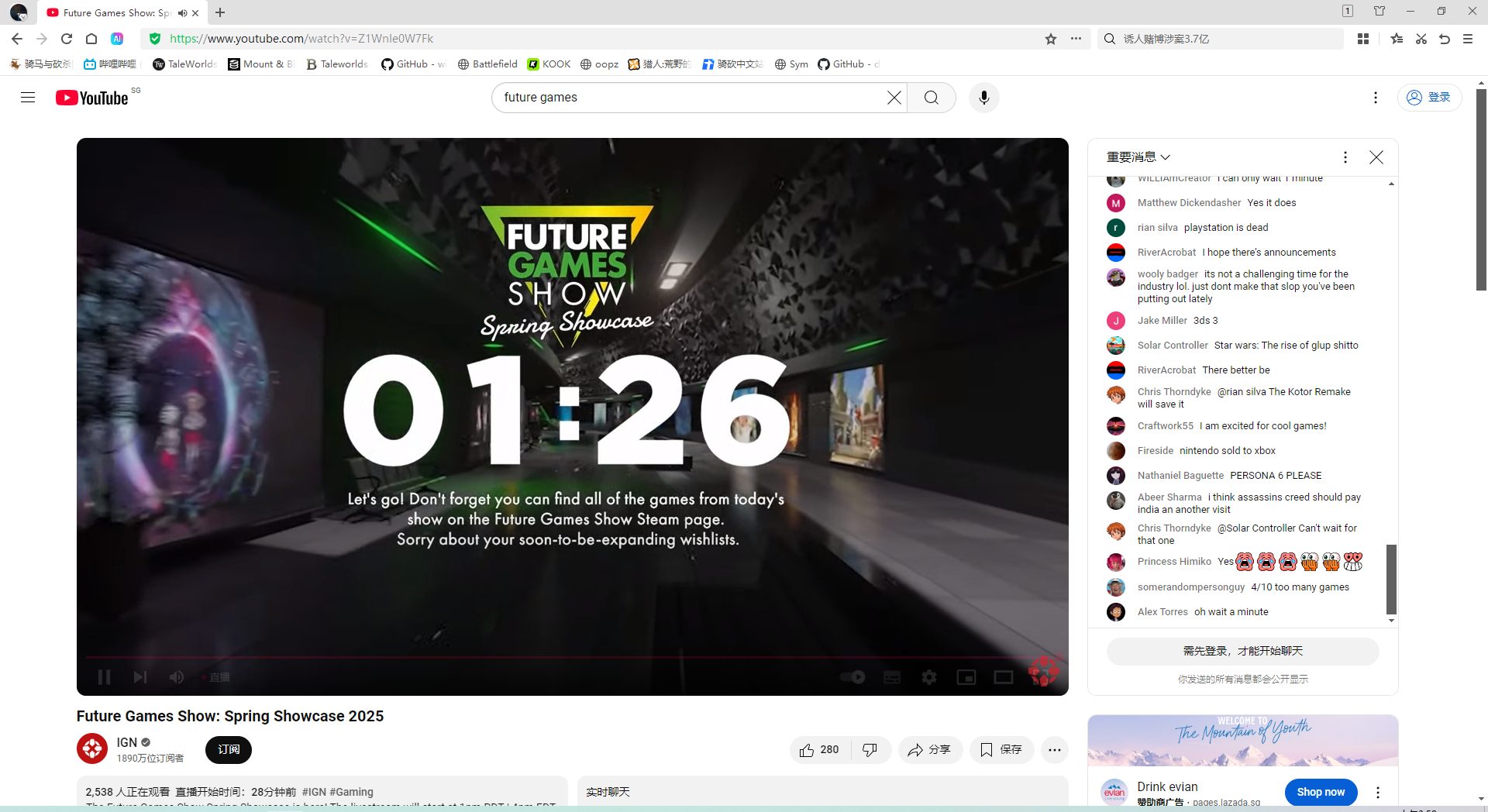Go back in browser
Viewport: 1488px width, 812px height.
click(x=17, y=39)
